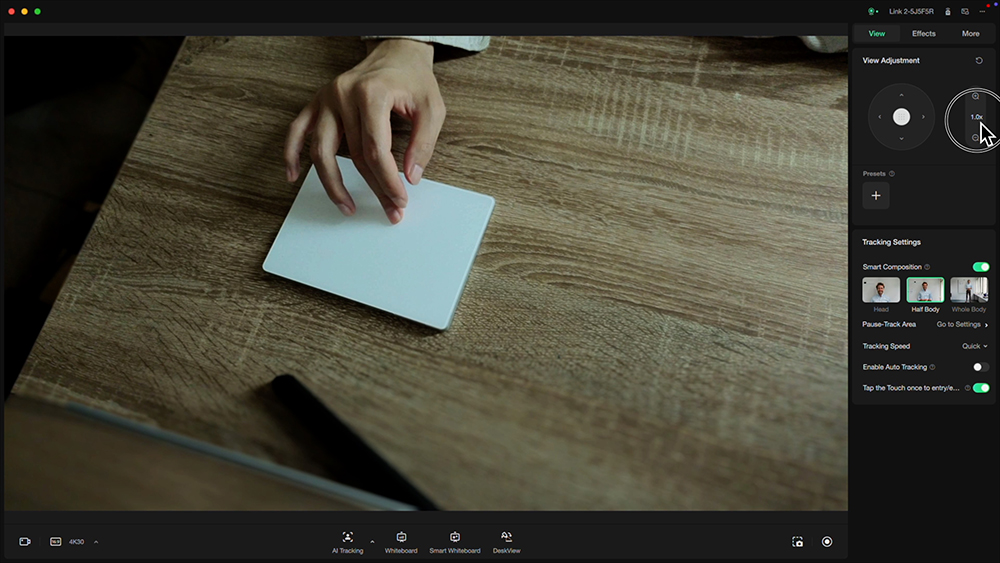Start recording with the record button
This screenshot has height=563, width=1000.
[x=827, y=542]
